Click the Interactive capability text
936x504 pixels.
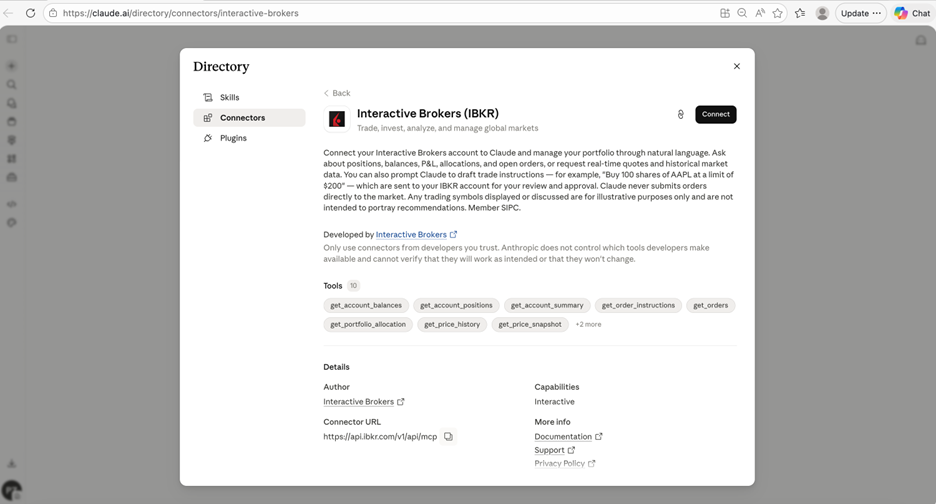[x=555, y=402]
